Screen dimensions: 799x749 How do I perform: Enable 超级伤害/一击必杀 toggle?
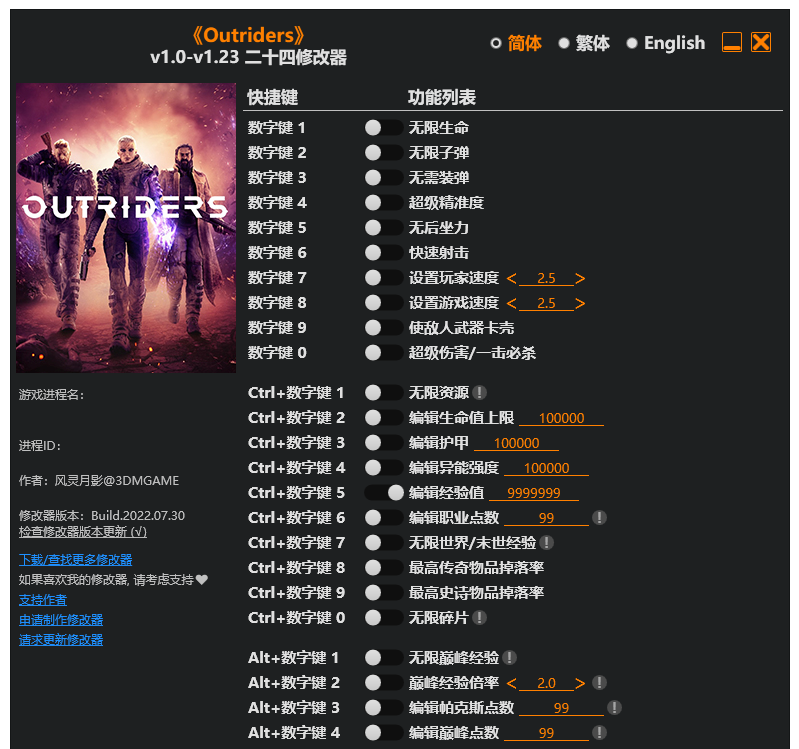coord(384,353)
